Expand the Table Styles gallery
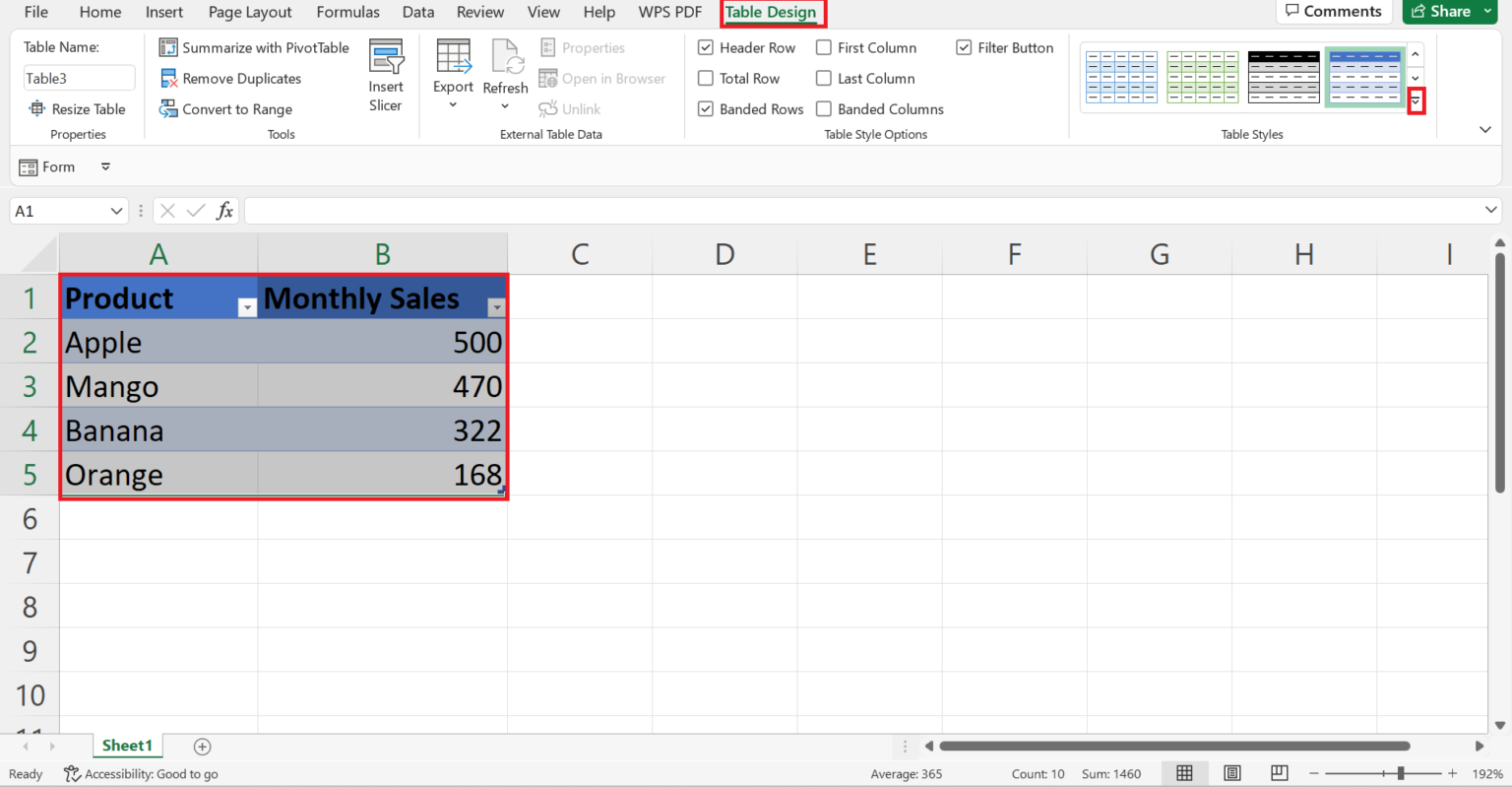 pos(1416,100)
